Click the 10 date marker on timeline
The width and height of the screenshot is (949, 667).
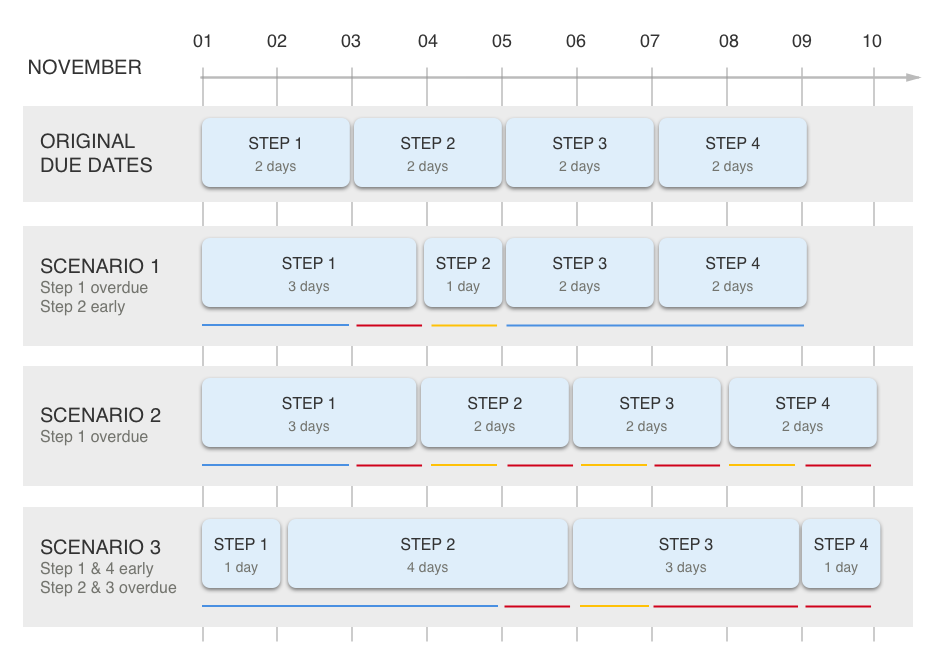tap(872, 41)
